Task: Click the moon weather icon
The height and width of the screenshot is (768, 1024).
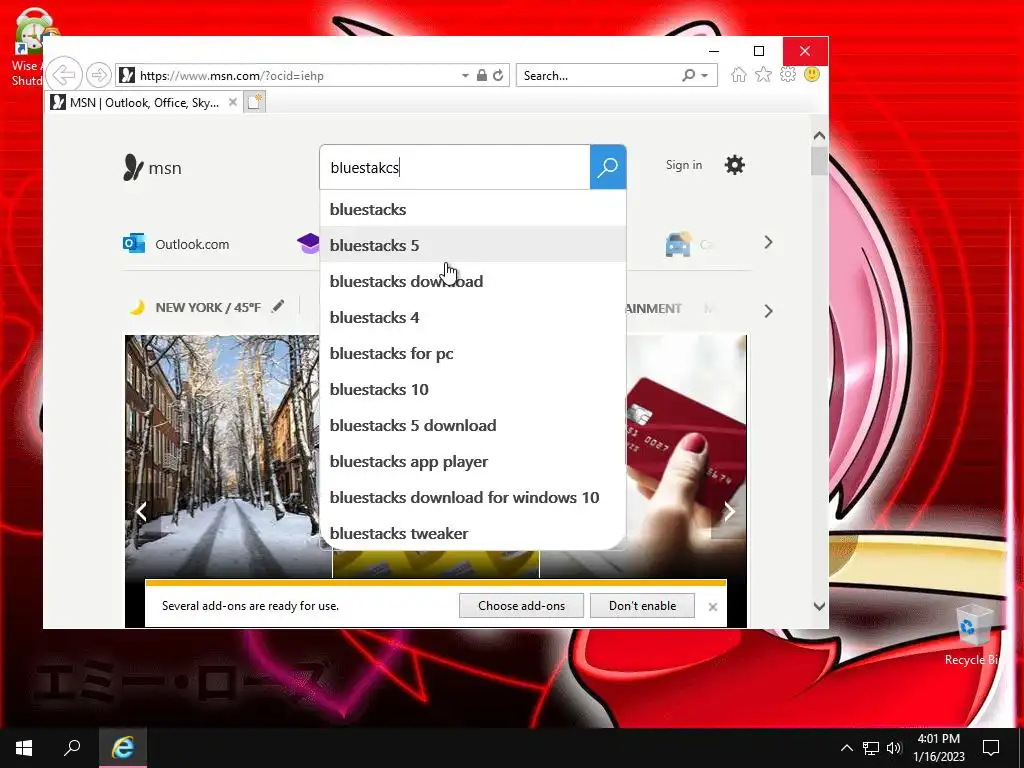Action: point(137,307)
